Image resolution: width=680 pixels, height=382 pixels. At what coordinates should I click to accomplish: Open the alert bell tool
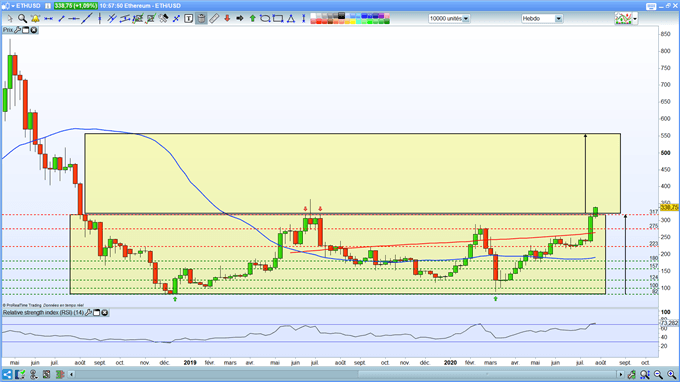(x=35, y=19)
